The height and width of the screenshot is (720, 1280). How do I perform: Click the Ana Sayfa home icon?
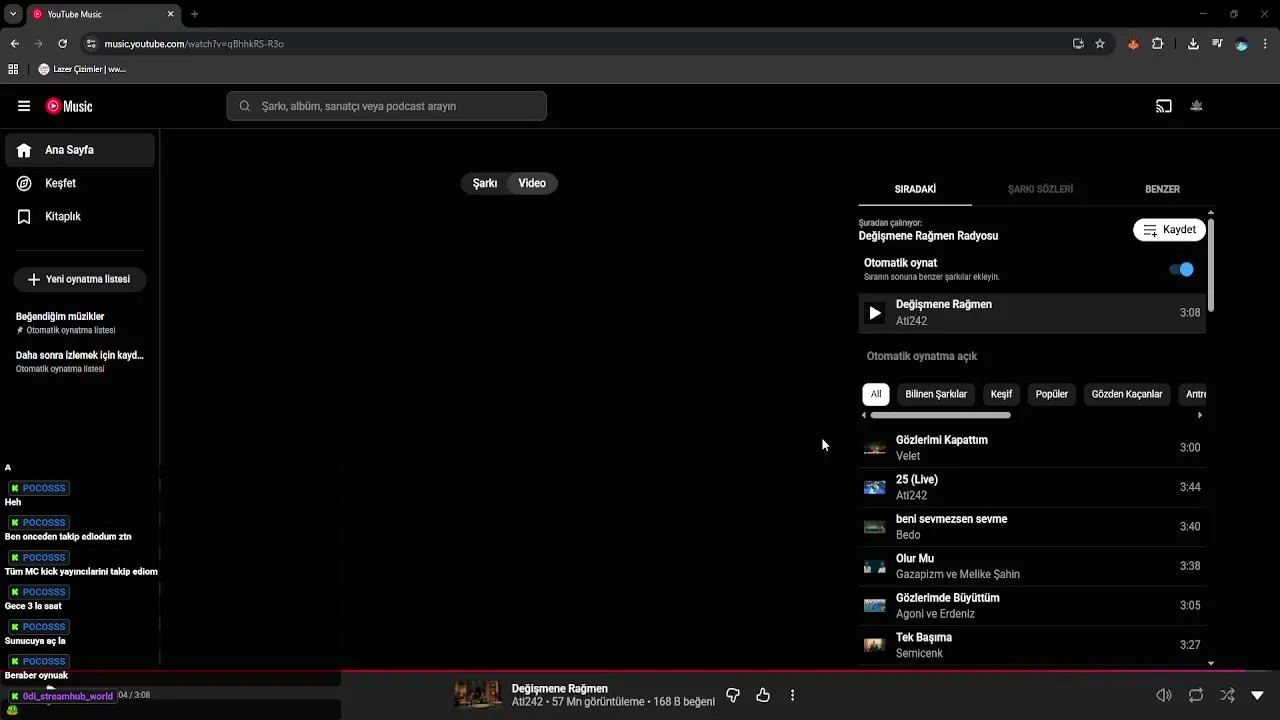(25, 150)
